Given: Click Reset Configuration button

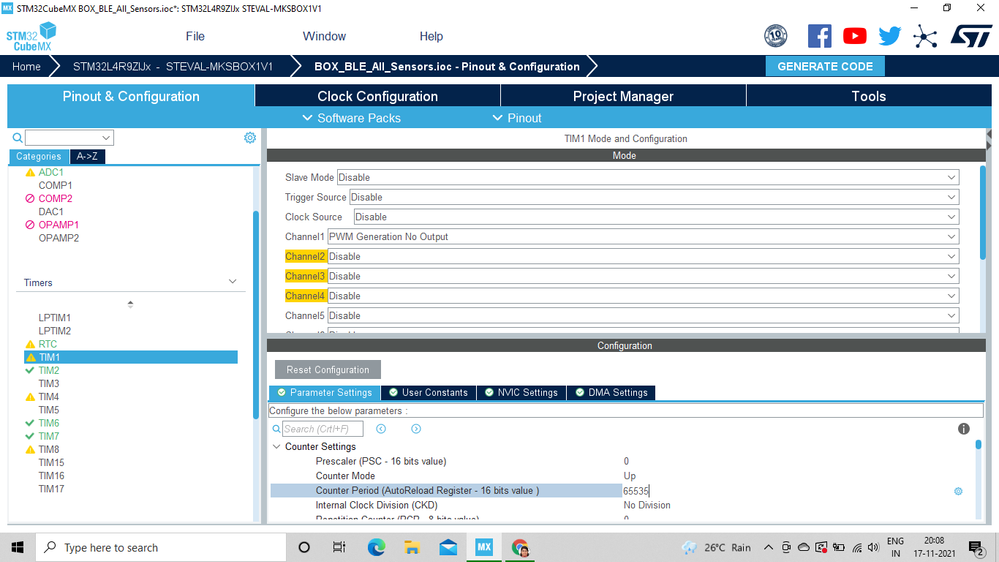Looking at the screenshot, I should 327,370.
